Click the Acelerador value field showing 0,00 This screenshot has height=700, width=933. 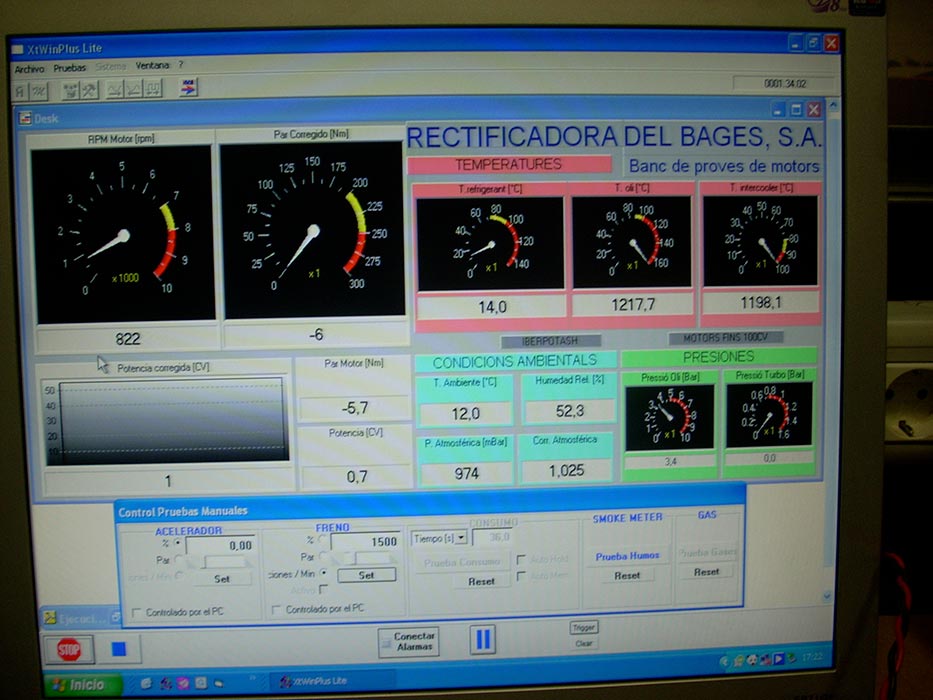click(x=221, y=545)
